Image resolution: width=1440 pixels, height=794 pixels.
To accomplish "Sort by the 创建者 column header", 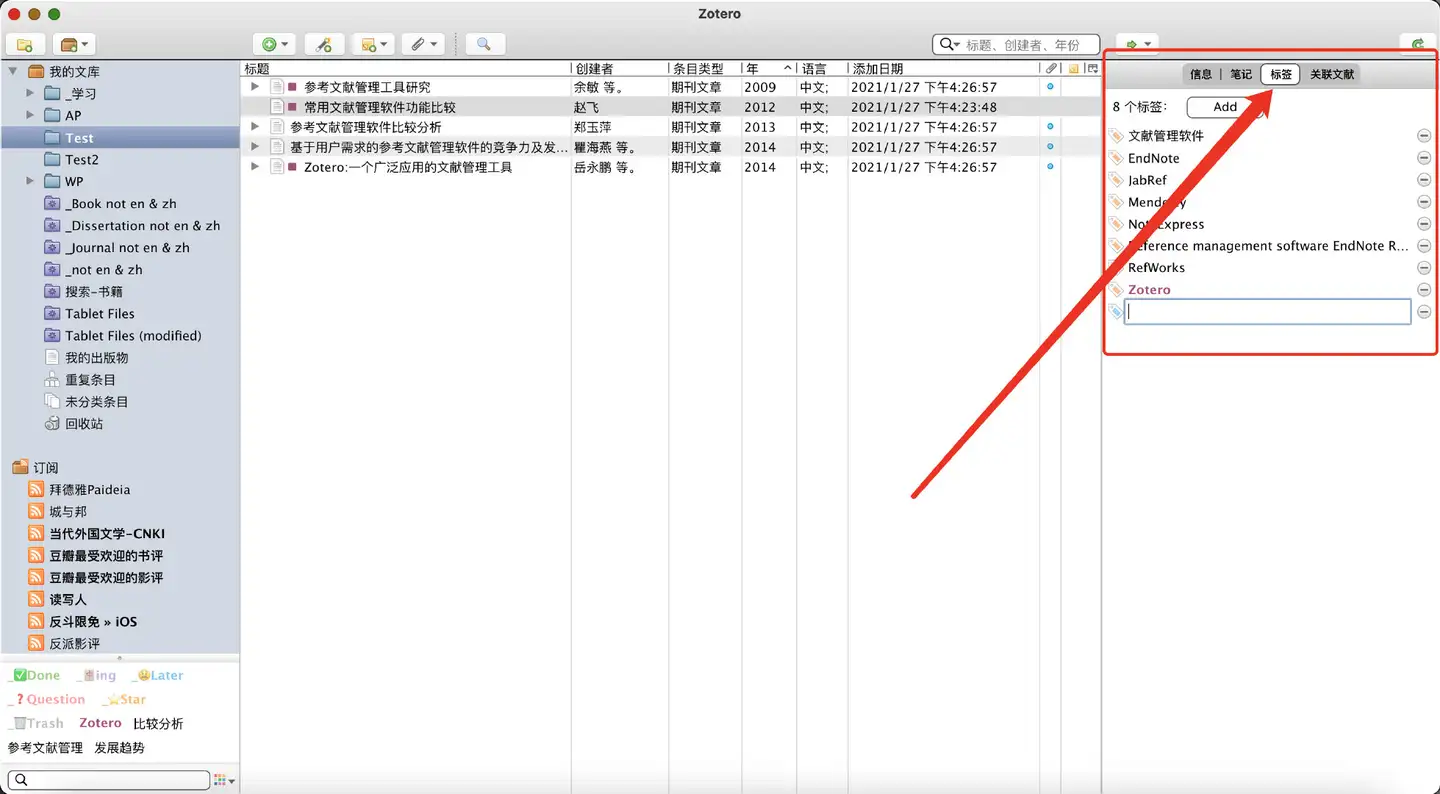I will (x=620, y=69).
